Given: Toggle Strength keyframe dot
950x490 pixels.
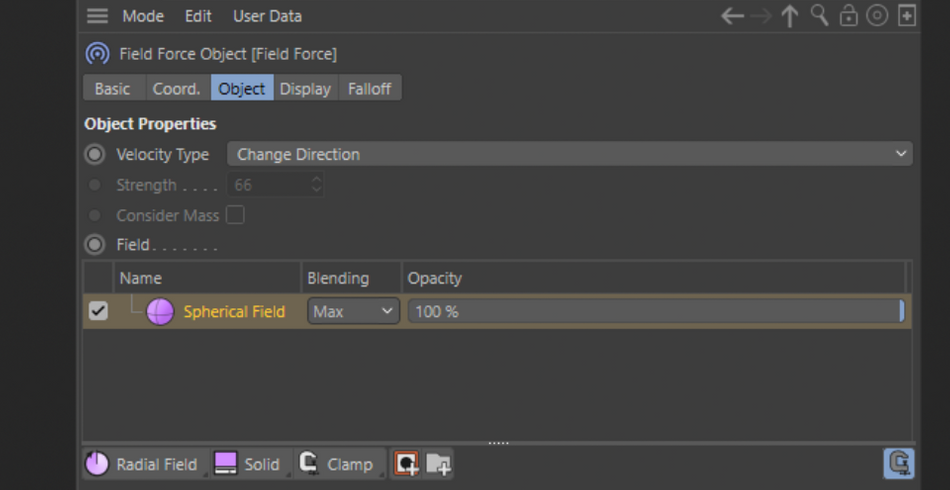Looking at the screenshot, I should tap(95, 185).
